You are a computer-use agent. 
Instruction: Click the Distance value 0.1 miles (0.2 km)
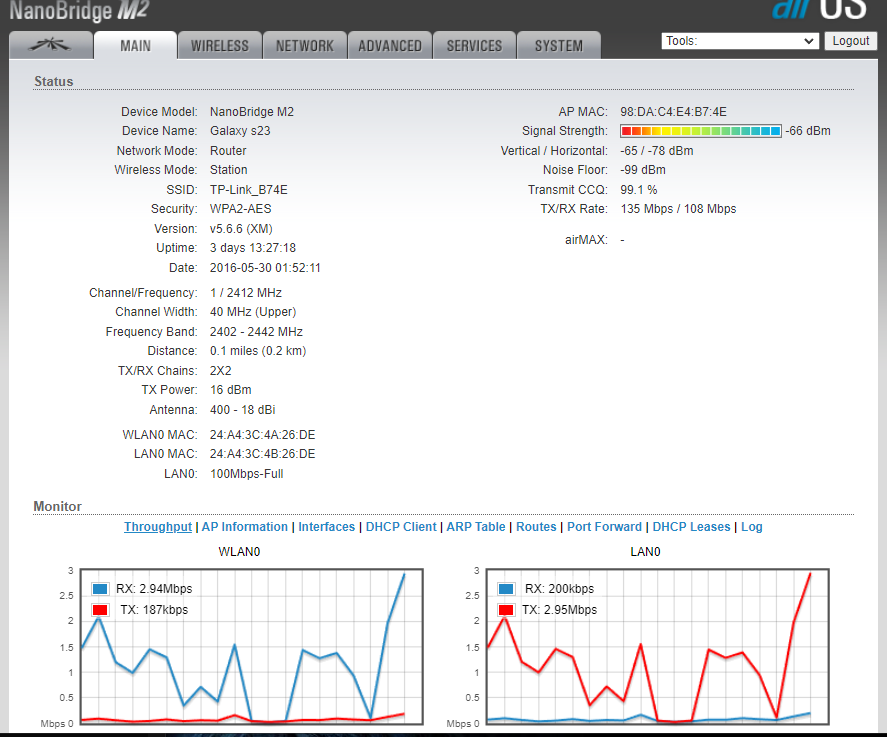[258, 351]
